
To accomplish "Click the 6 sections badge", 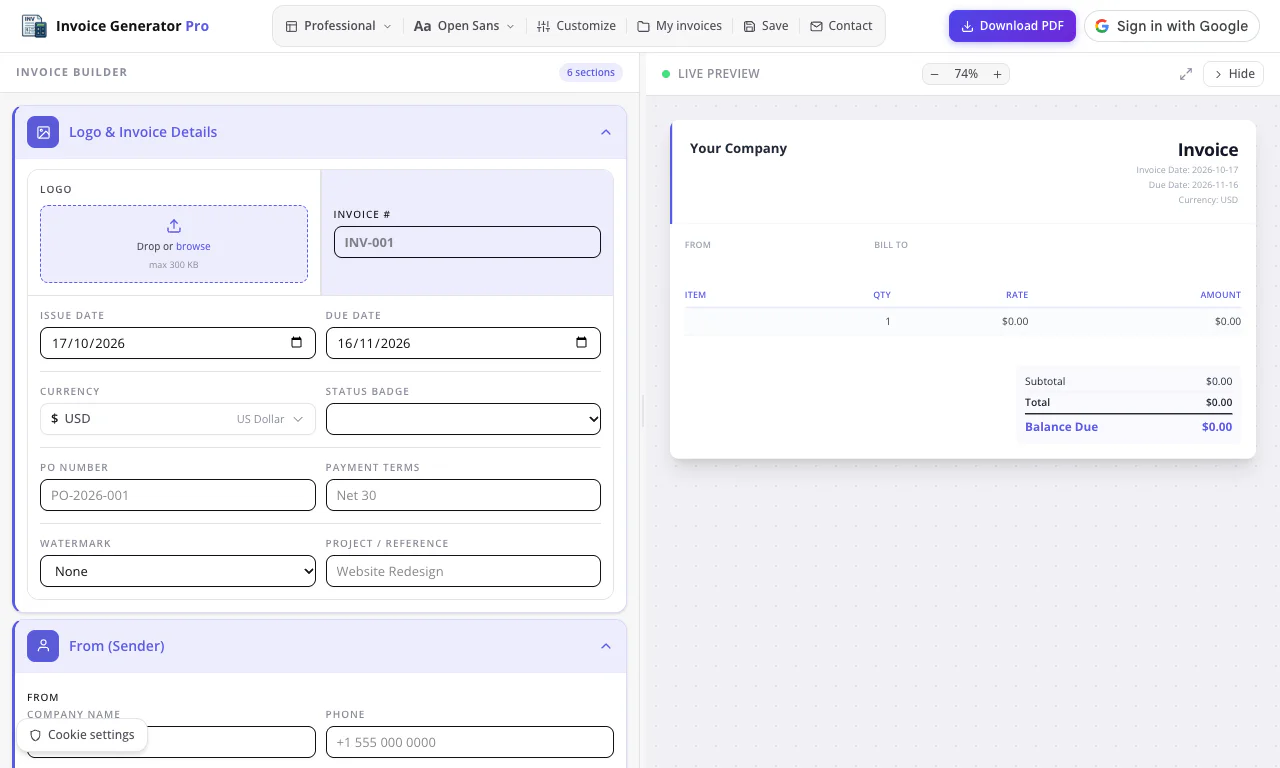I will (x=591, y=72).
